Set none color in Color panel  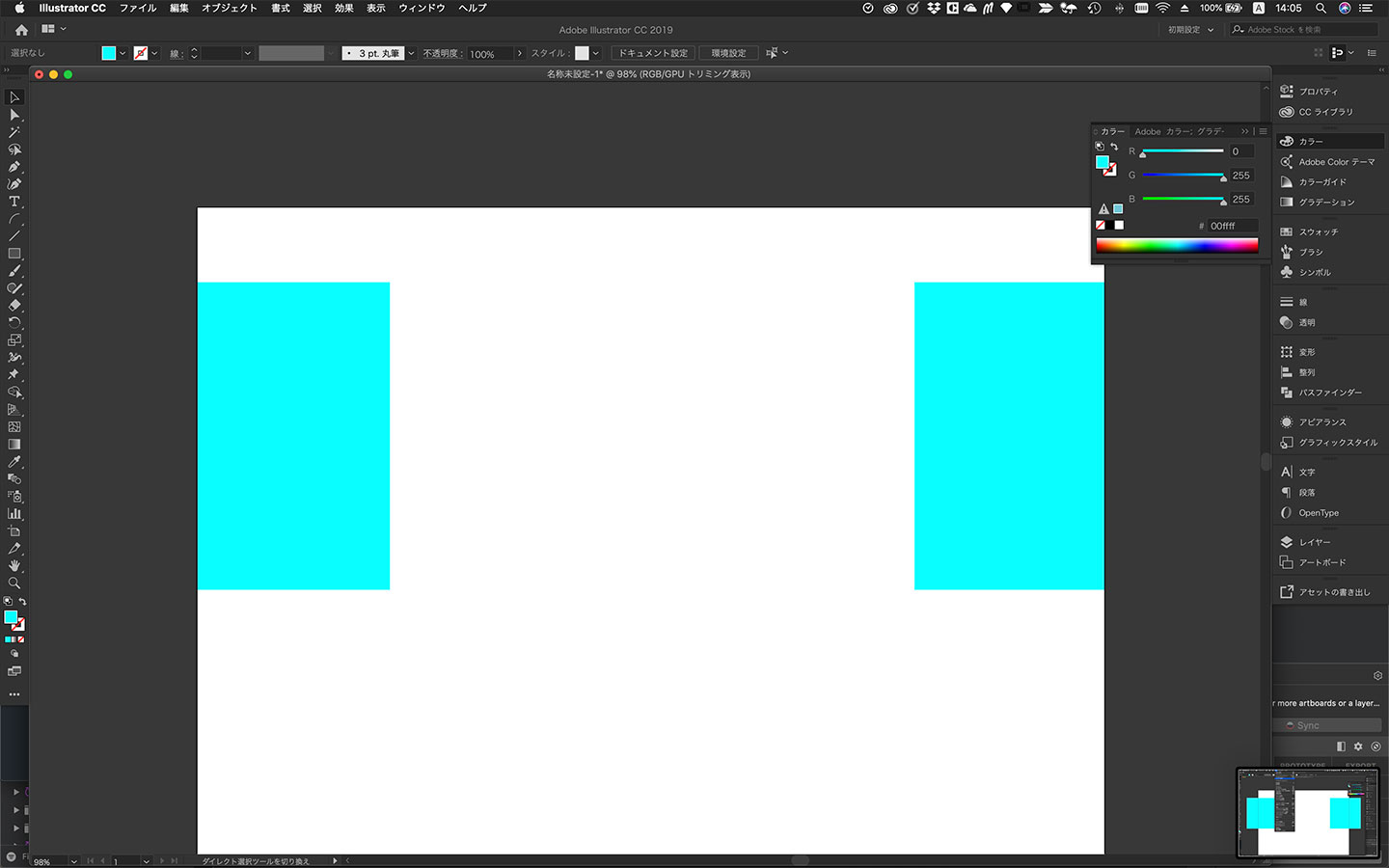pos(1101,225)
